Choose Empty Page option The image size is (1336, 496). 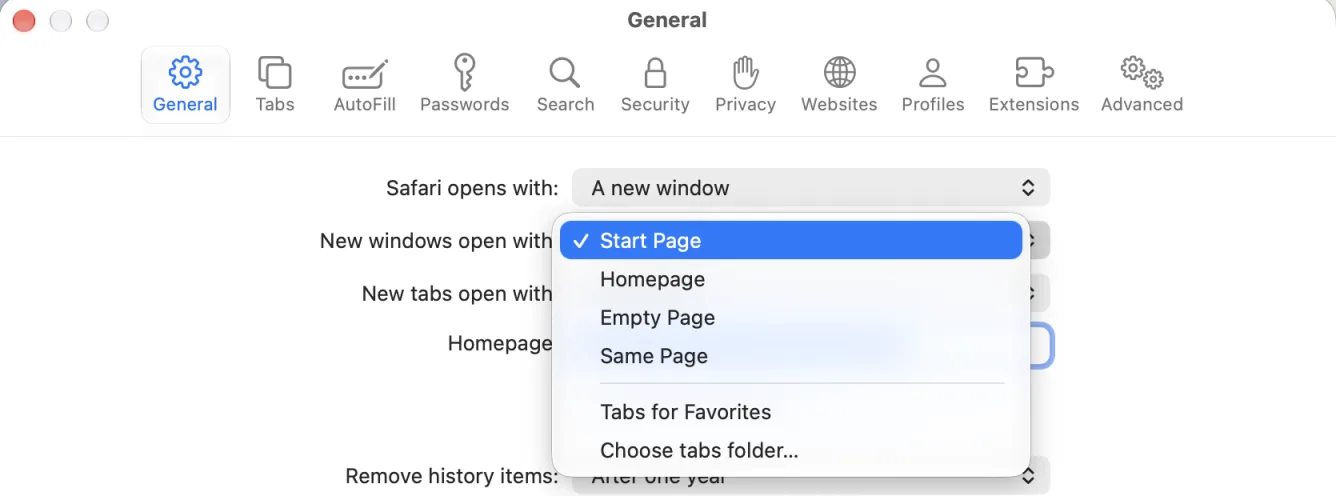(x=791, y=318)
